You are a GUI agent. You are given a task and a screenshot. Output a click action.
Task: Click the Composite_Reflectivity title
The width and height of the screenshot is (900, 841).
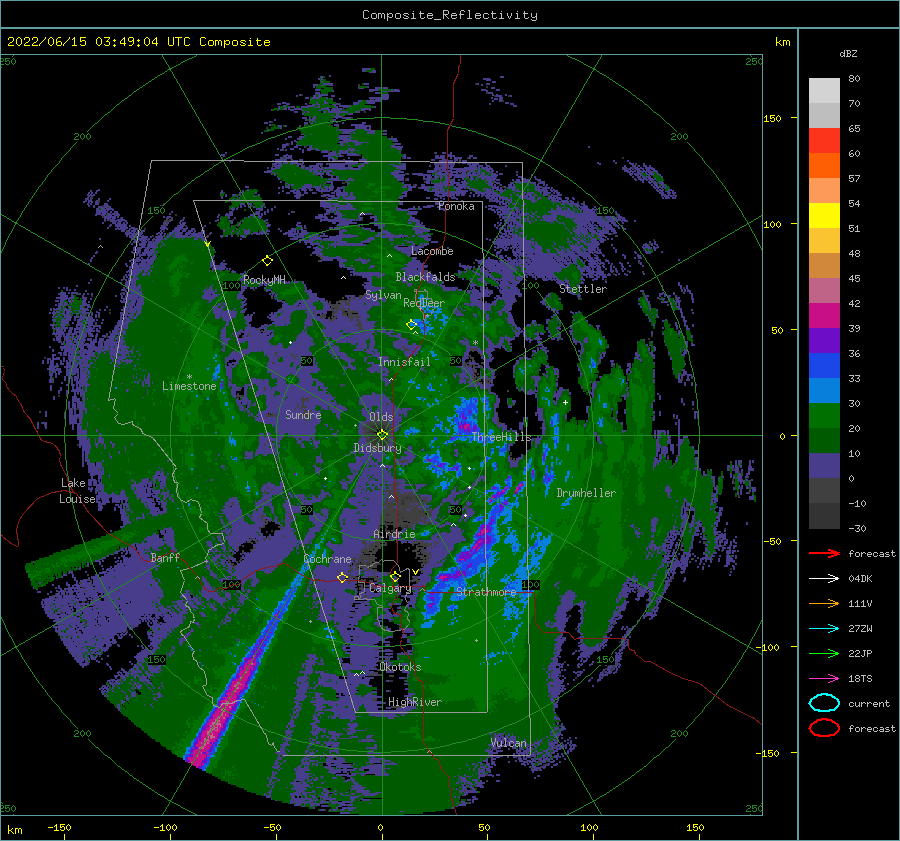450,15
